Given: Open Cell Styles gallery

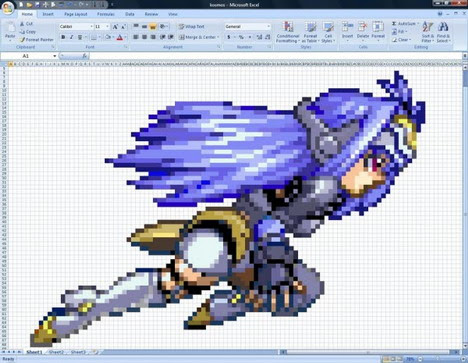Looking at the screenshot, I should point(328,32).
